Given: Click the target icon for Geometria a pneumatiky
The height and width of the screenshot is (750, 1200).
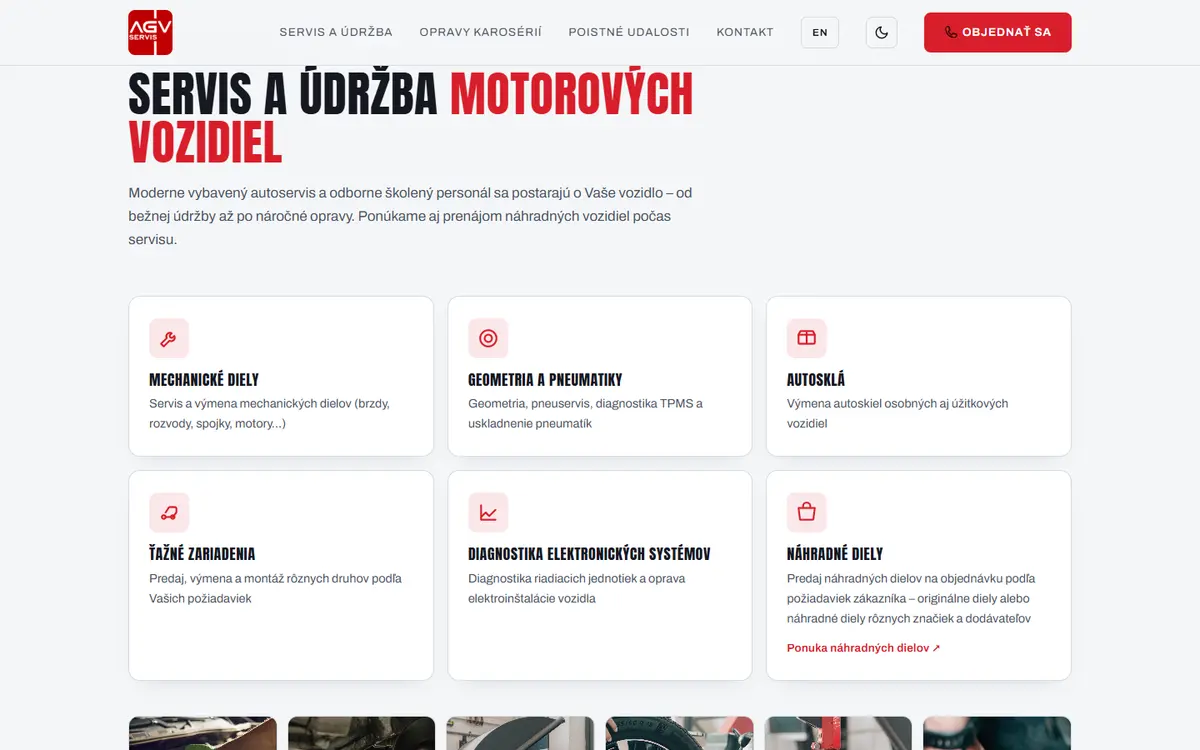Looking at the screenshot, I should coord(488,338).
